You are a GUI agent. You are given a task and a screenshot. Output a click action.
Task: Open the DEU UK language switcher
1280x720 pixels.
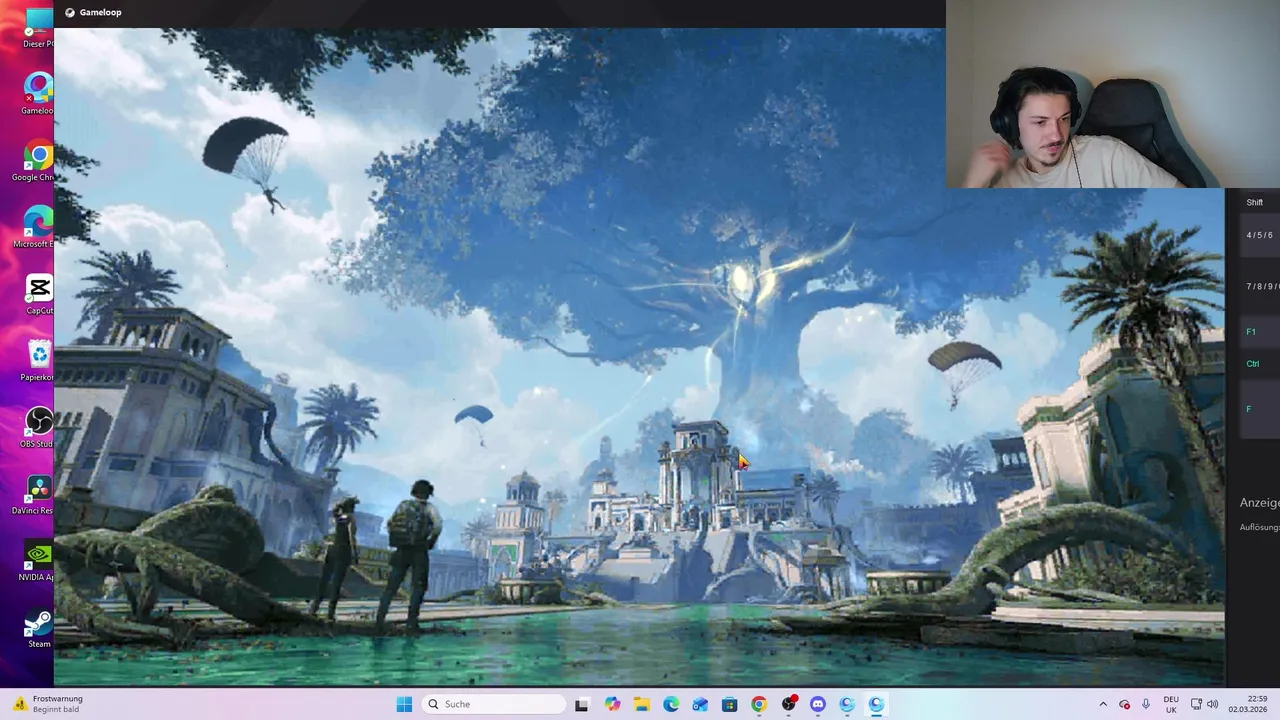(x=1171, y=704)
